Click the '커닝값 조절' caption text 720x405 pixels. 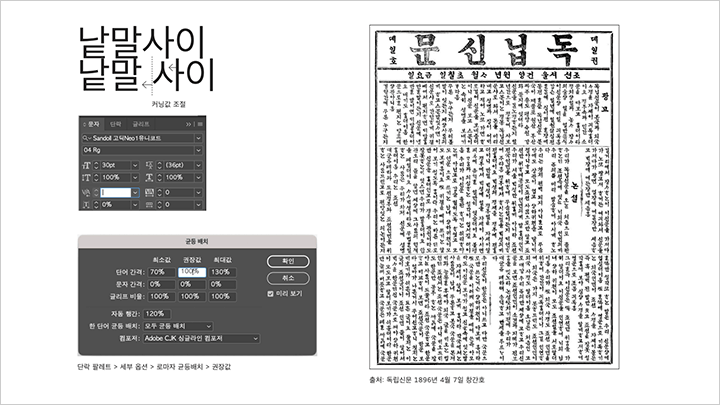click(169, 104)
